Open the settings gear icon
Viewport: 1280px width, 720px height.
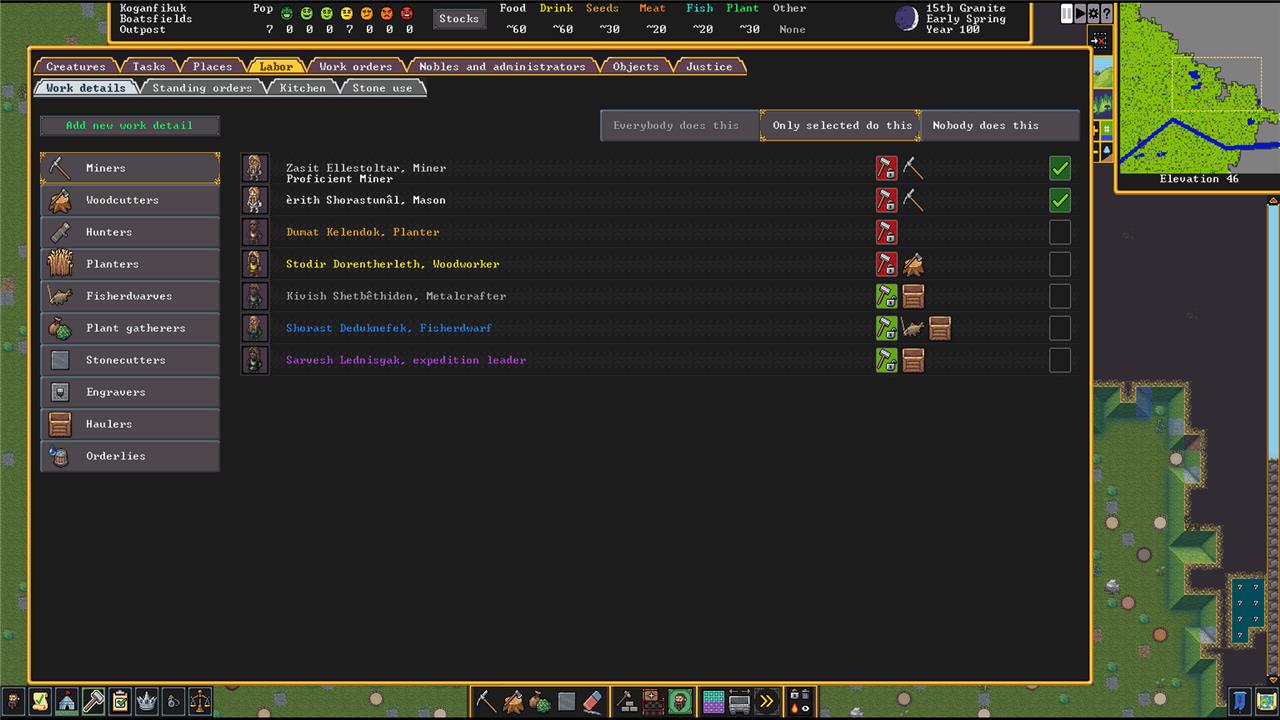(1093, 14)
